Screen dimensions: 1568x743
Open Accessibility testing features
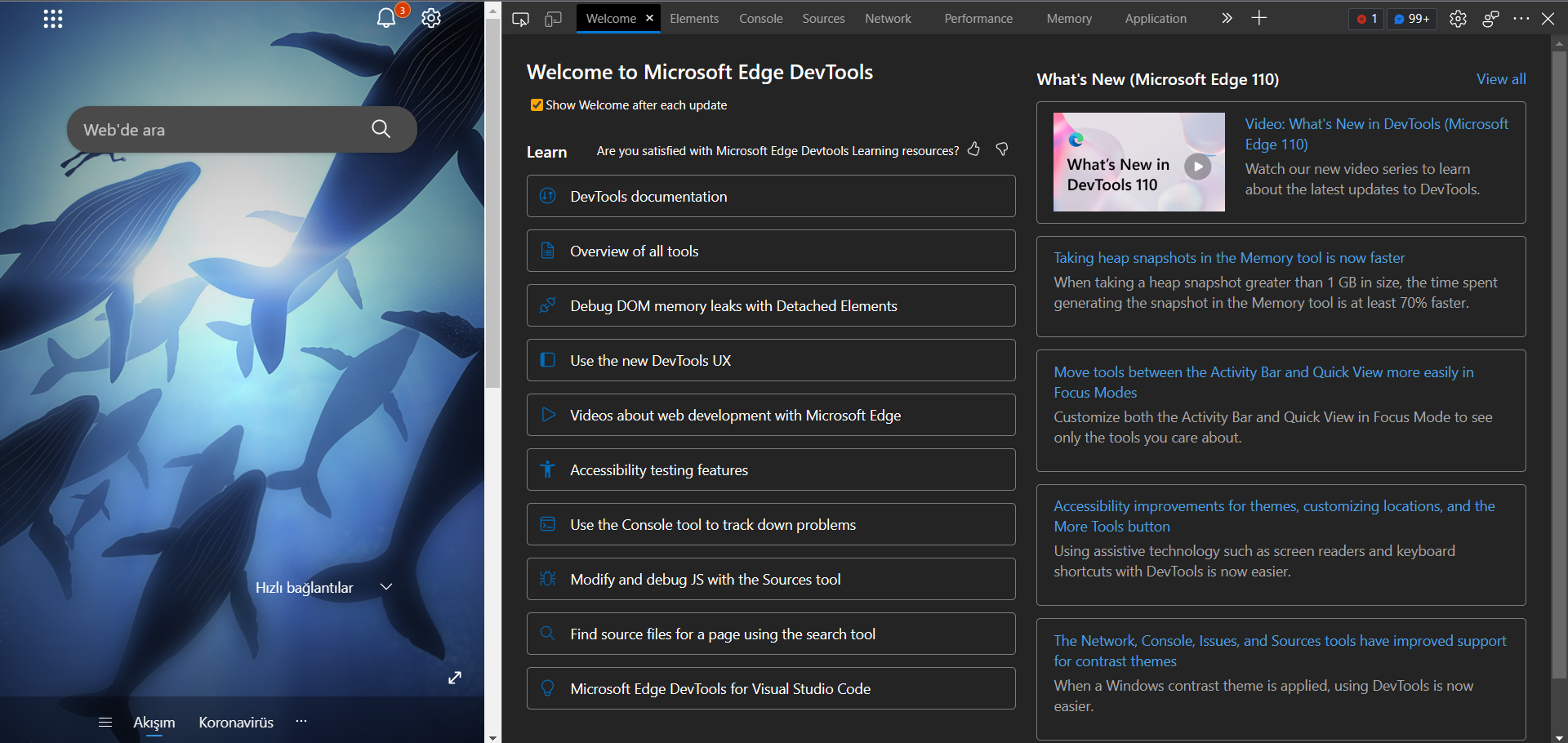tap(771, 469)
